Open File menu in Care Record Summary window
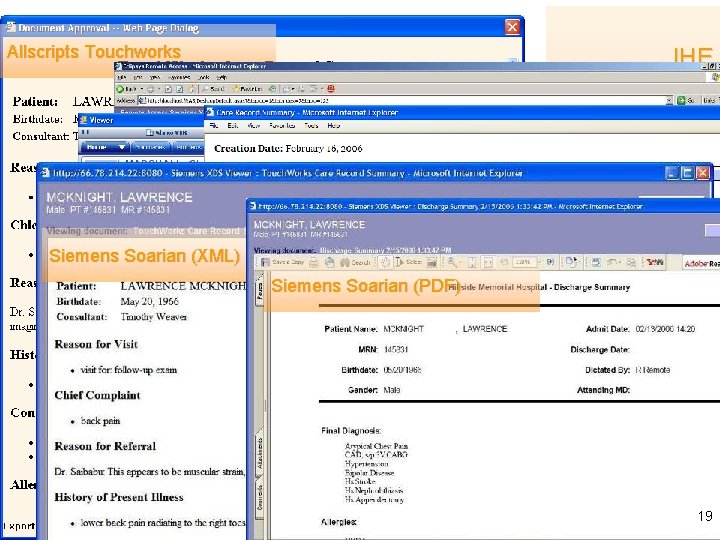This screenshot has height=540, width=720. 214,125
